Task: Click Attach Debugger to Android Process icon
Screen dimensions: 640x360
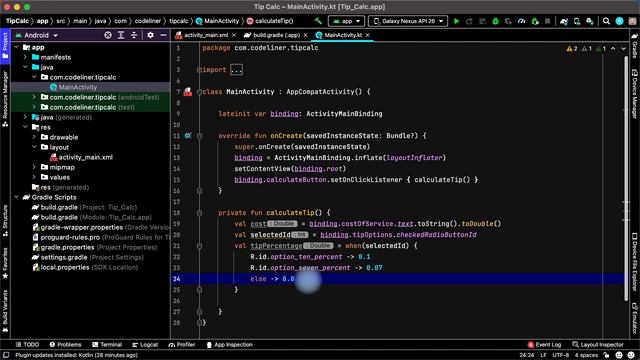Action: [x=535, y=21]
